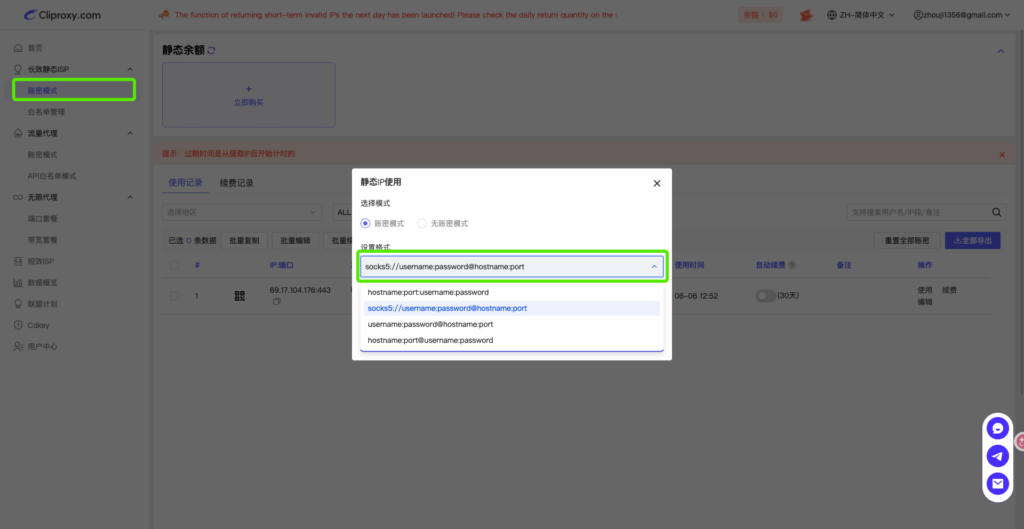Select the 账密模式 radio in the dialog

[x=366, y=223]
